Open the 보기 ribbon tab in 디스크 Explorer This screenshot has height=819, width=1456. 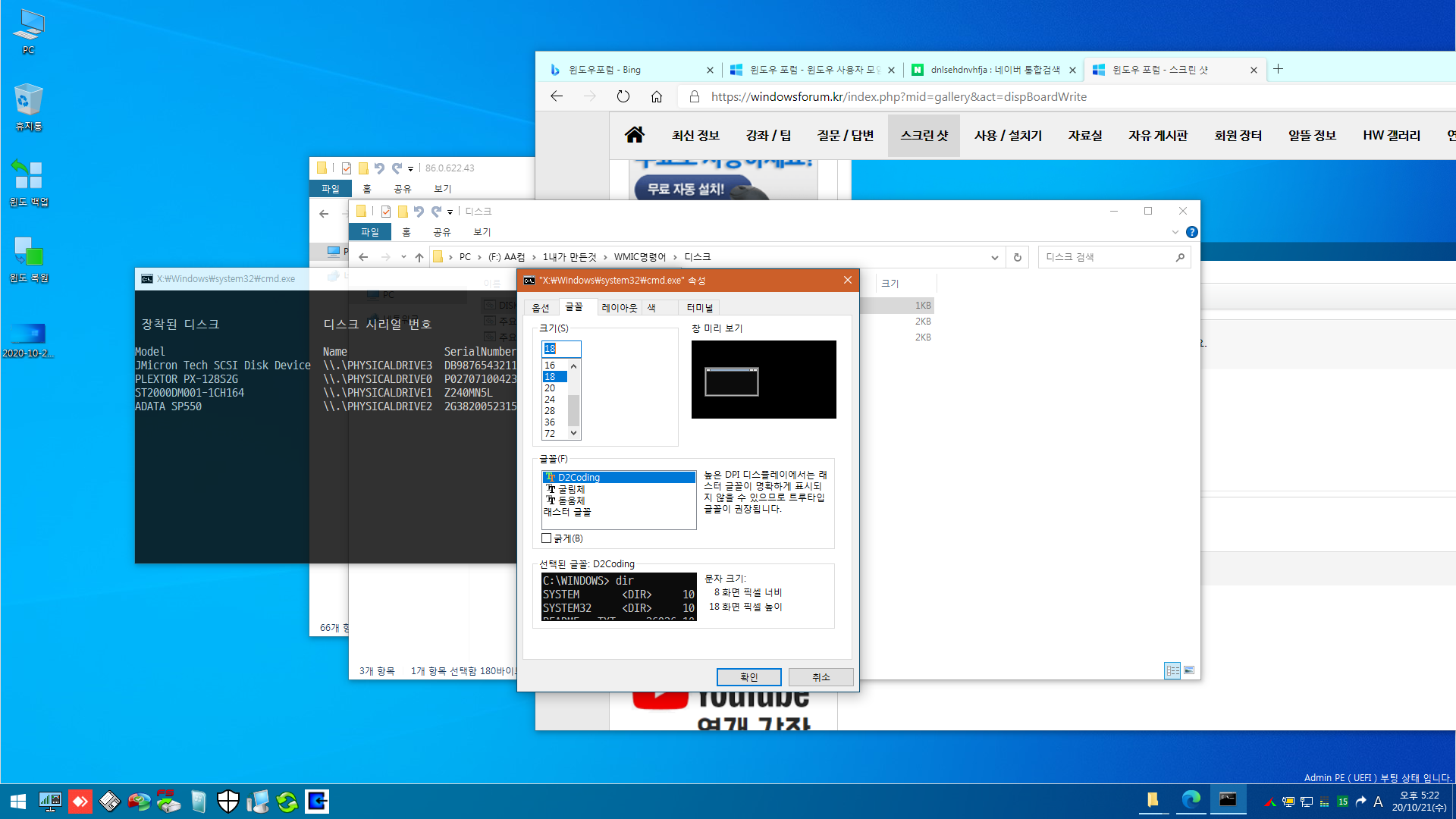[x=482, y=232]
